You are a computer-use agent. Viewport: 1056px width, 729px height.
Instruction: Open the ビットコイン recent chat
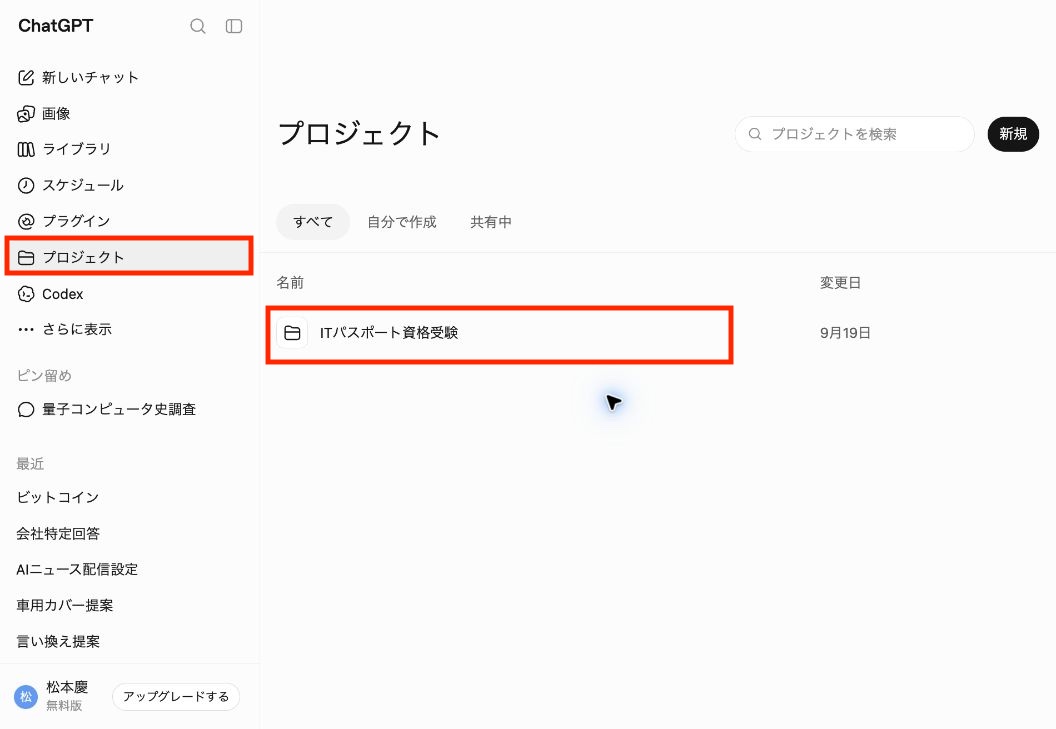(58, 497)
